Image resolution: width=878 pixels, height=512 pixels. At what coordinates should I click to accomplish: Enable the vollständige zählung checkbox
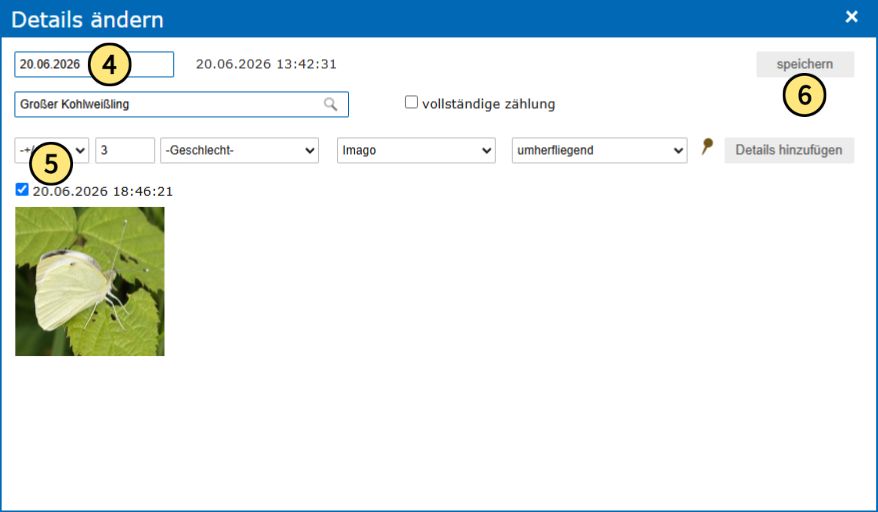(412, 102)
